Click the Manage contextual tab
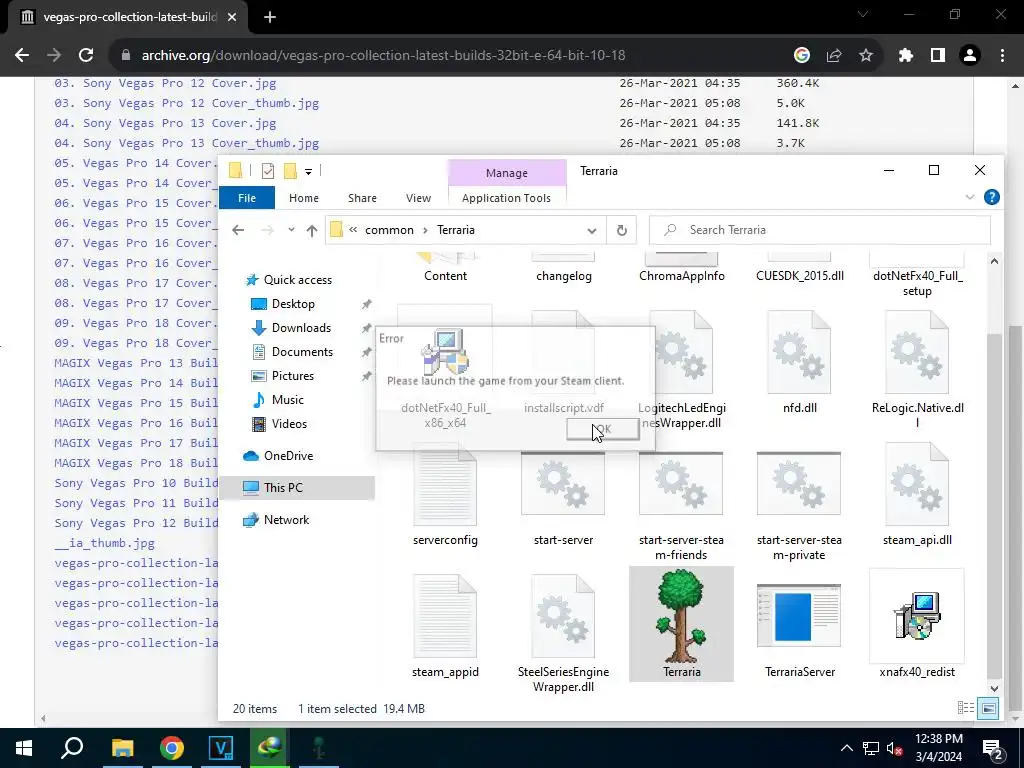1024x768 pixels. [x=507, y=172]
